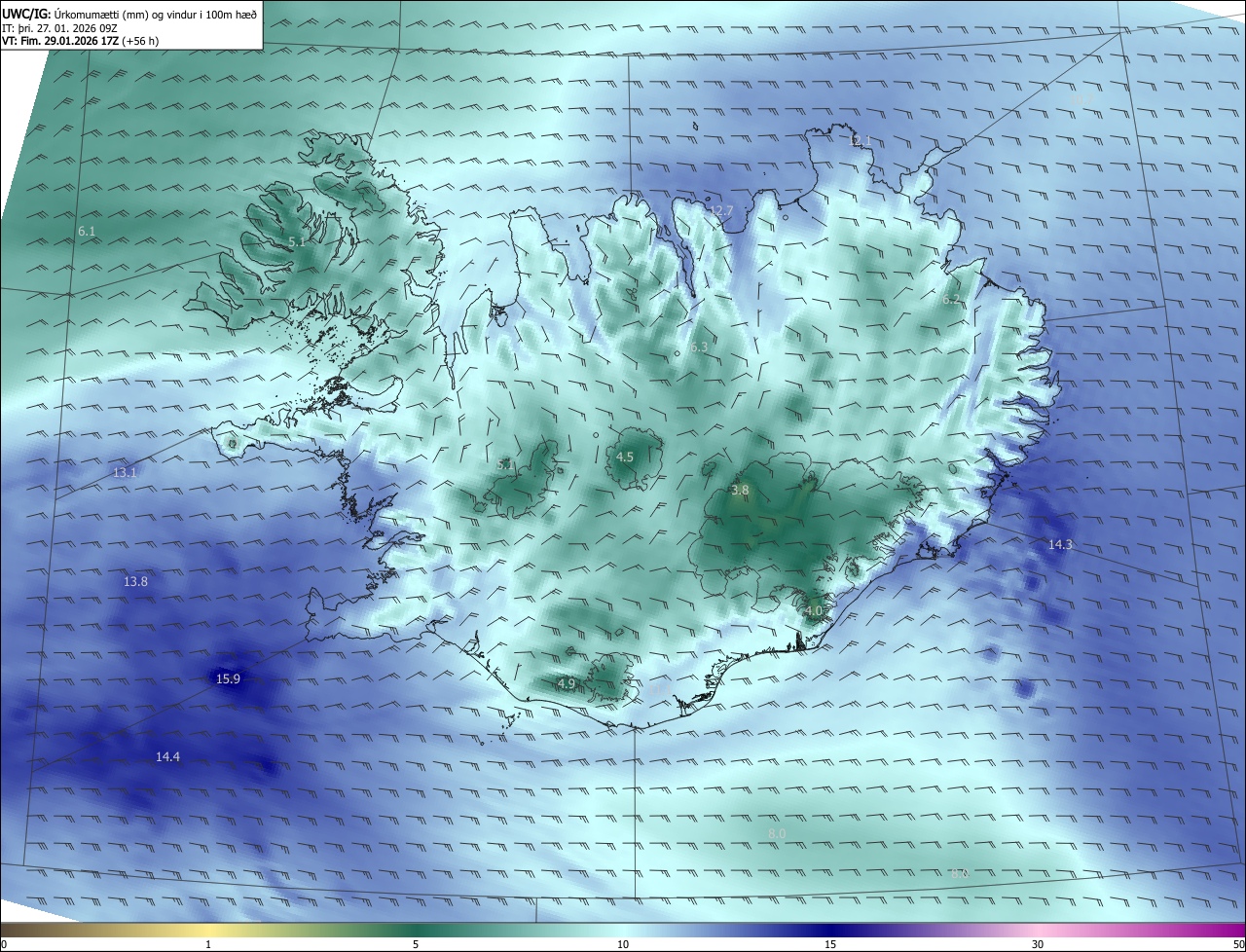Click the '1' tick on the color scale
This screenshot has height=952, width=1246.
(x=208, y=944)
